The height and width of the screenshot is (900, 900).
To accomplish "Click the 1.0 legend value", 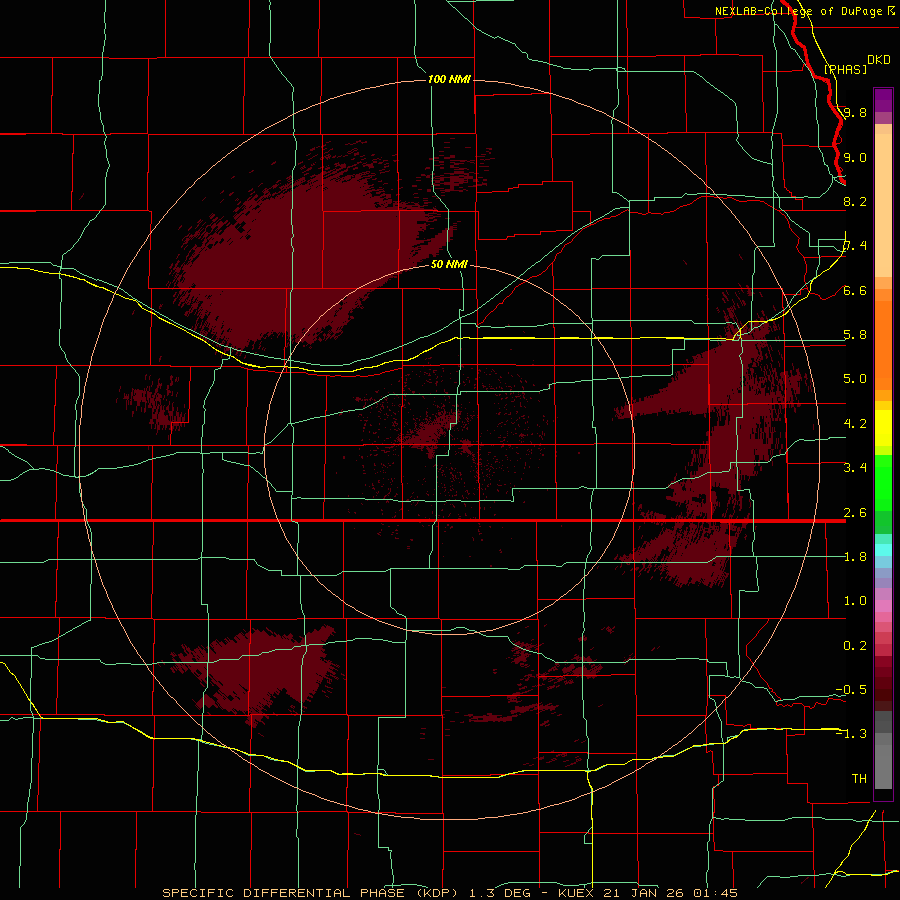I will click(x=855, y=601).
